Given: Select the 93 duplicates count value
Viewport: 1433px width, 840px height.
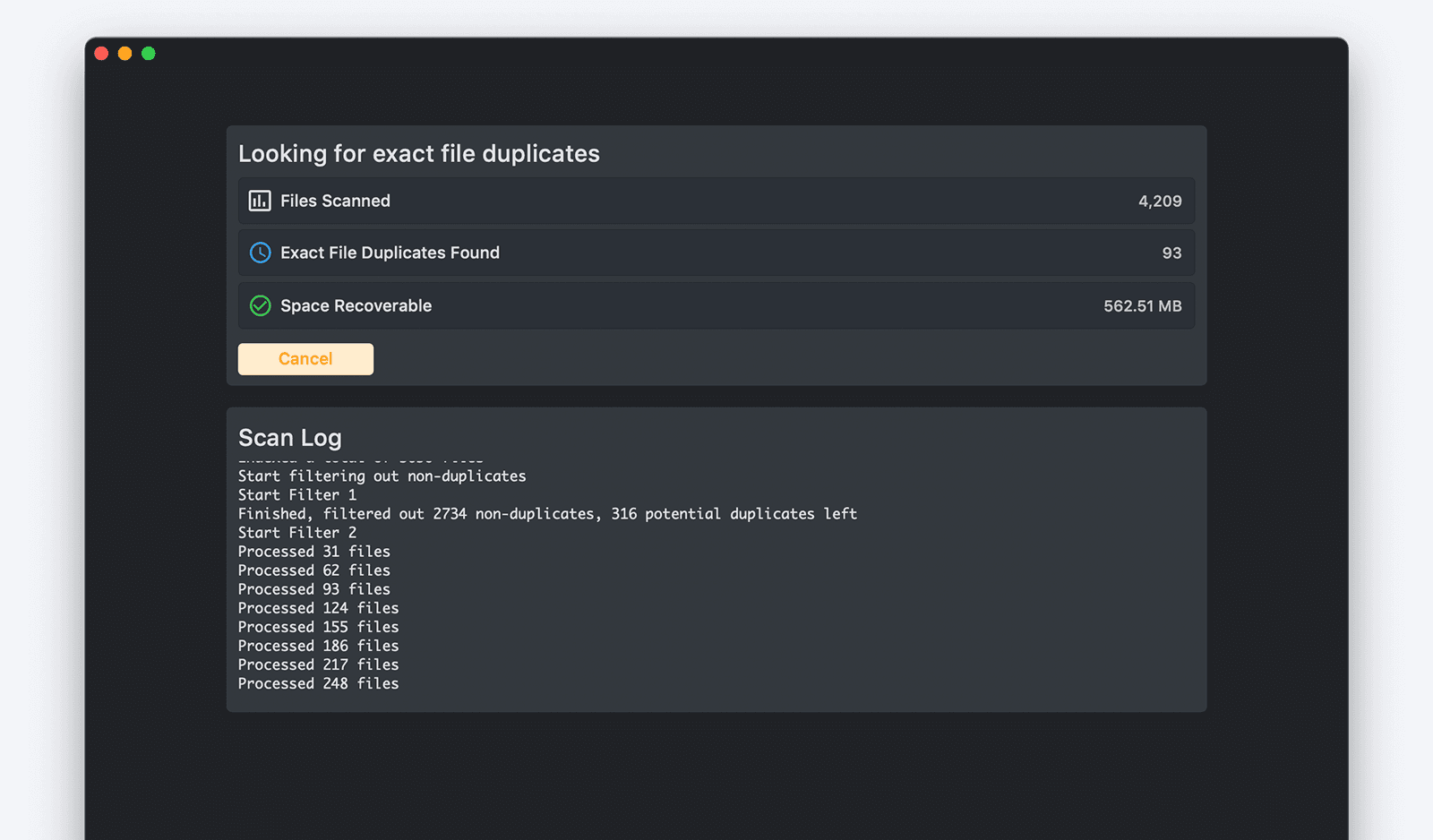Looking at the screenshot, I should (1171, 253).
